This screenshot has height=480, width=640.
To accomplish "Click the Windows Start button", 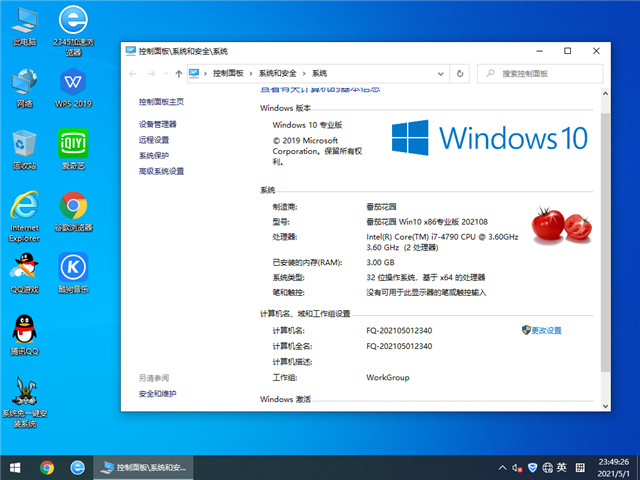I will [x=15, y=468].
